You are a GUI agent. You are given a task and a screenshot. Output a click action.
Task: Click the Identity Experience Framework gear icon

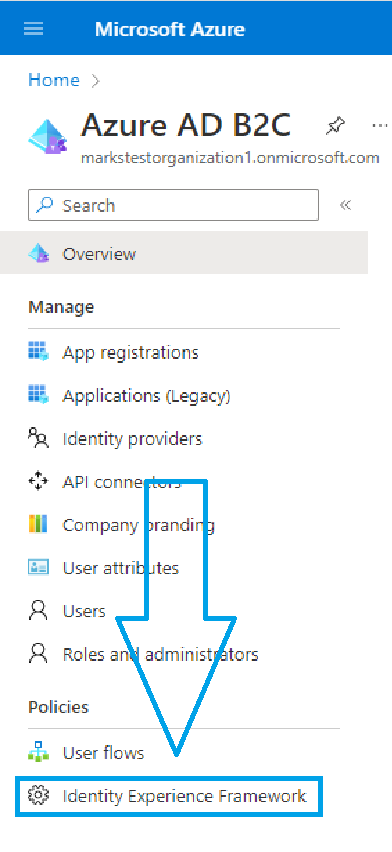38,796
